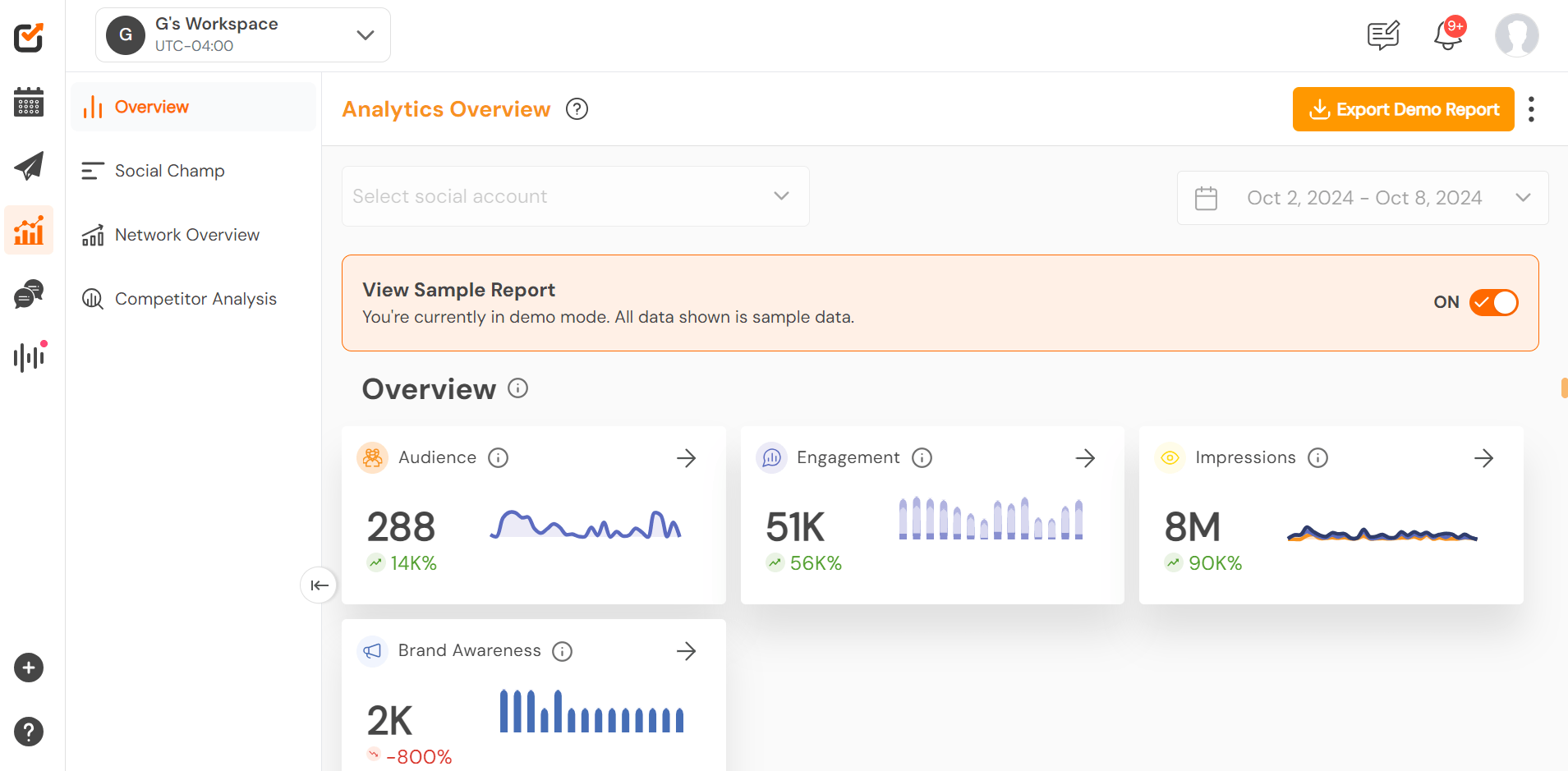Click the Audience info icon

(498, 458)
